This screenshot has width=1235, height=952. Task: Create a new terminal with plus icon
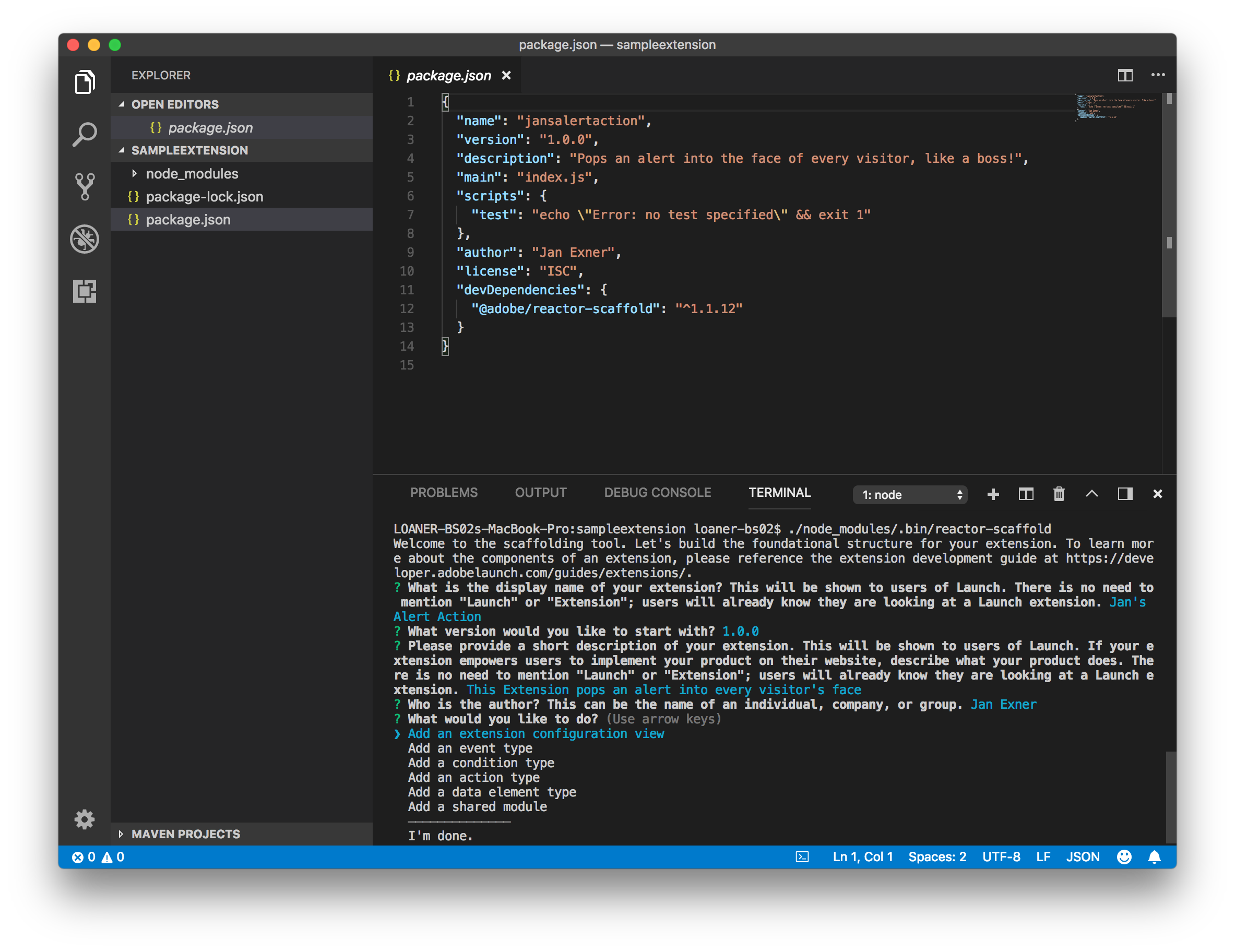tap(993, 494)
